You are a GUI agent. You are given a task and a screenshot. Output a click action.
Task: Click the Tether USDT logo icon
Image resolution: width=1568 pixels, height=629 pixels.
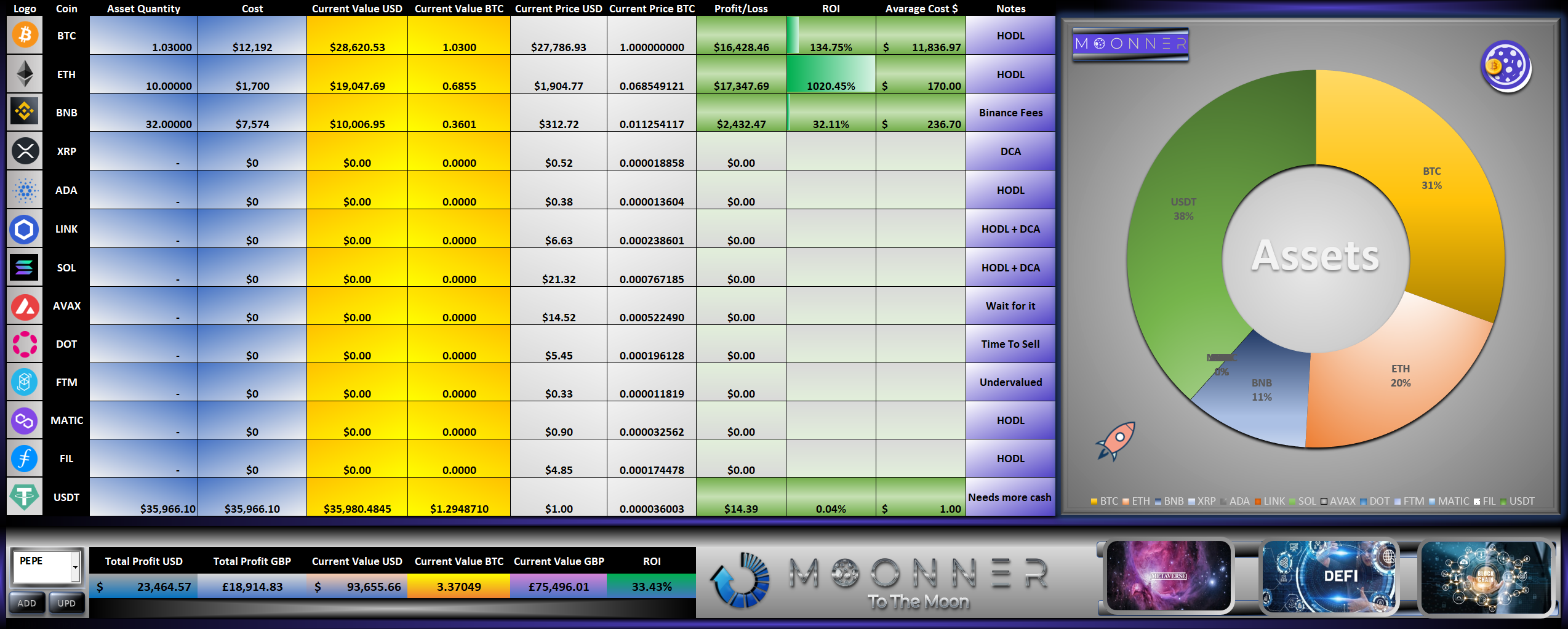coord(25,497)
